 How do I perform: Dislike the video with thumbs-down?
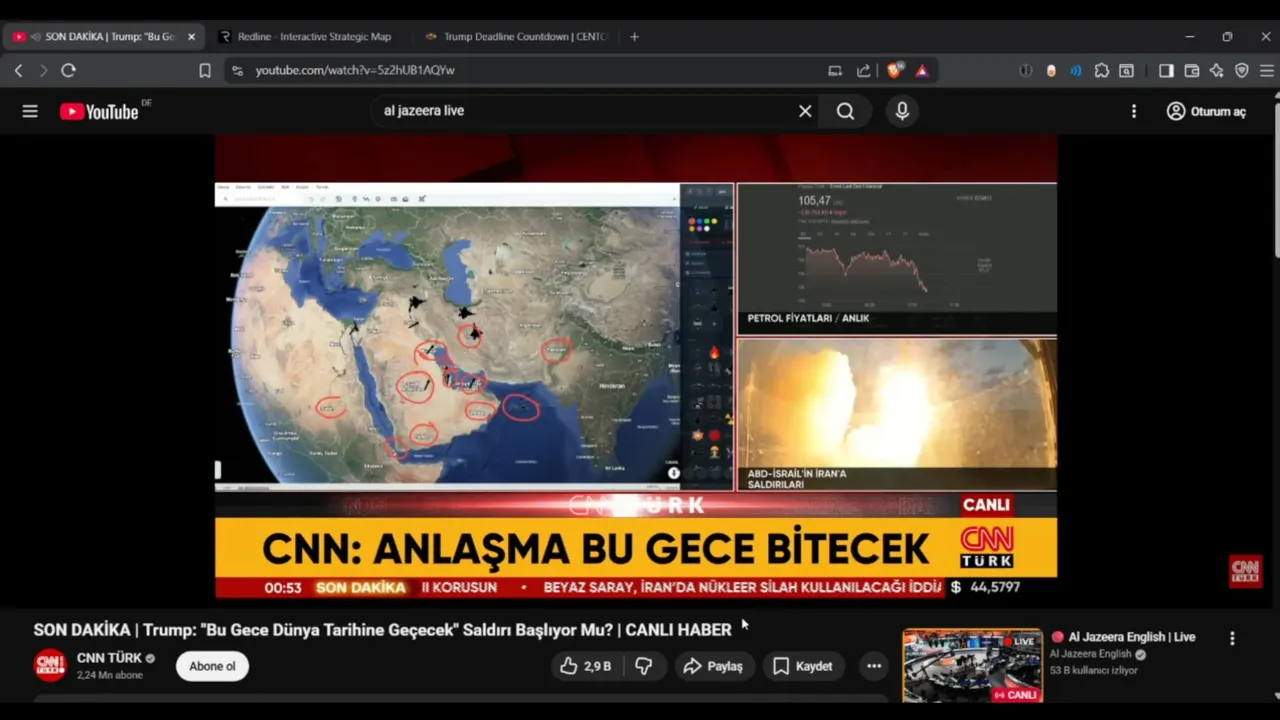[x=644, y=666]
